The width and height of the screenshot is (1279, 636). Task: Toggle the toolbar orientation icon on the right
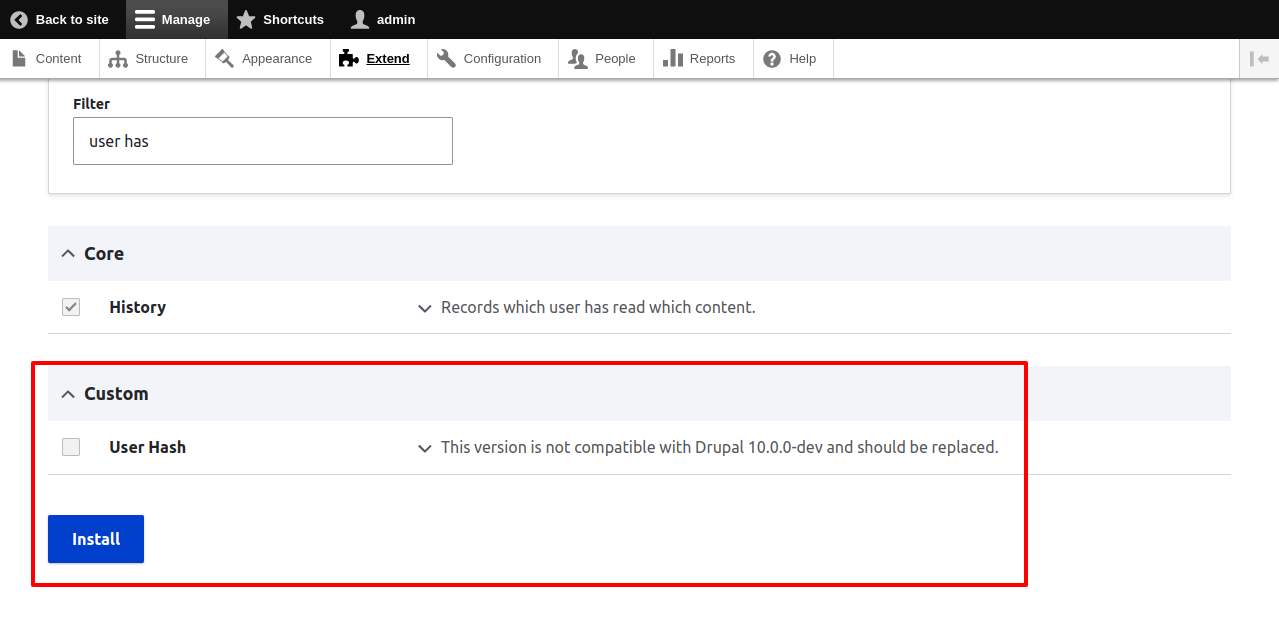tap(1258, 58)
